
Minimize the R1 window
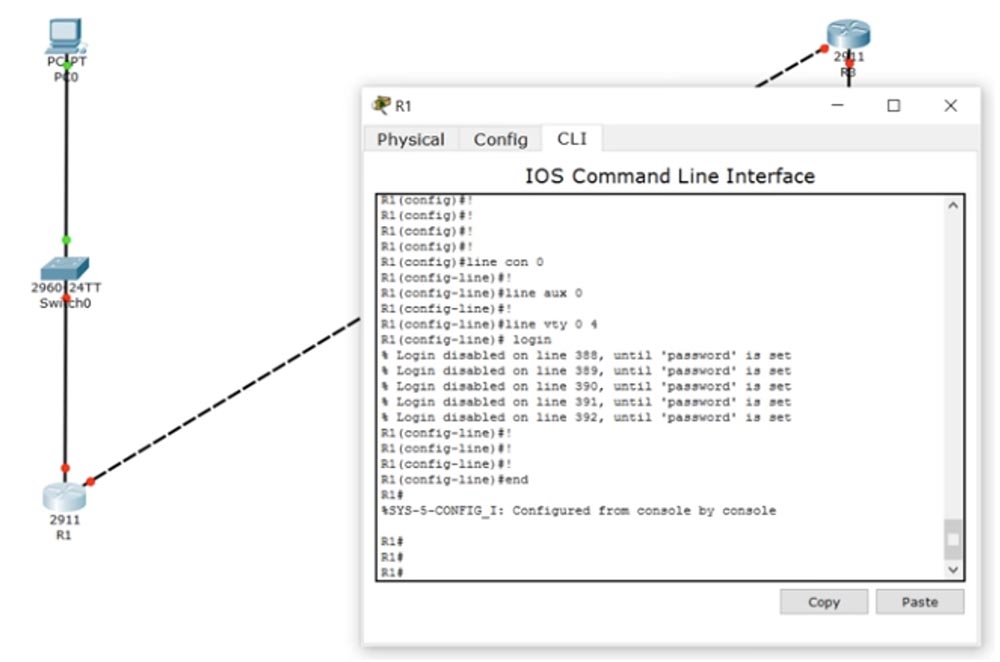837,105
